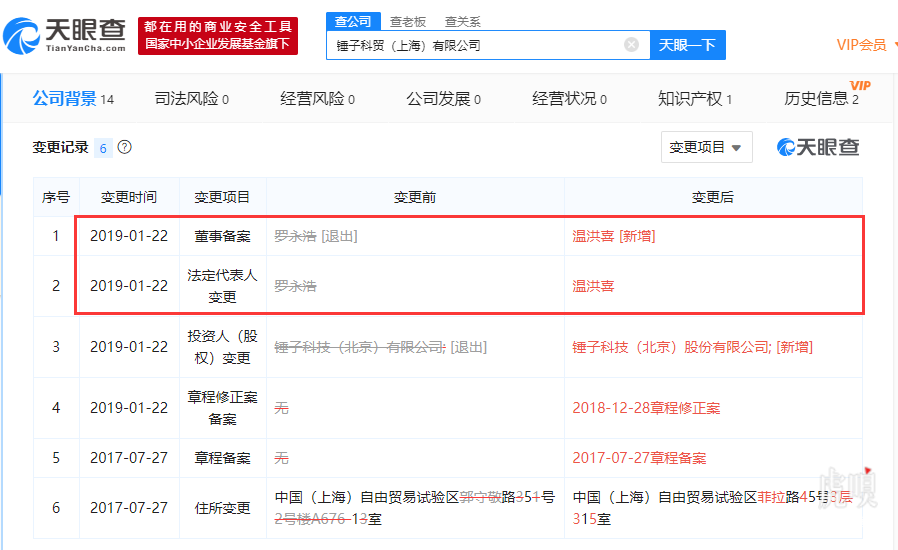Click the 住所变更 cell in row 6
898x550 pixels.
coord(222,508)
